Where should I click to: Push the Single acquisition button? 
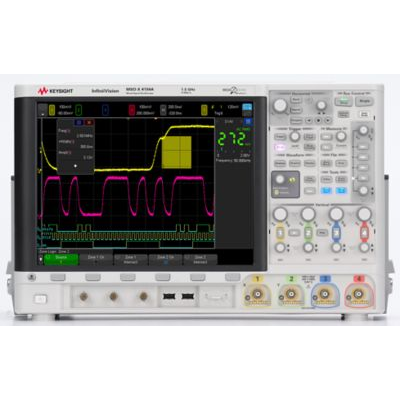(364, 101)
